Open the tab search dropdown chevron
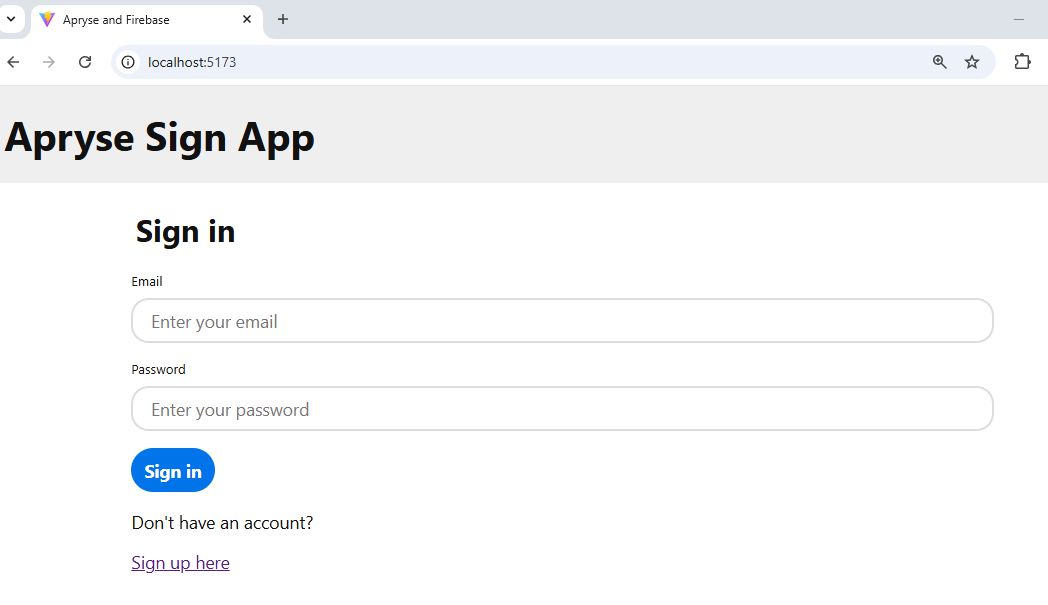This screenshot has height=605, width=1048. 11,19
